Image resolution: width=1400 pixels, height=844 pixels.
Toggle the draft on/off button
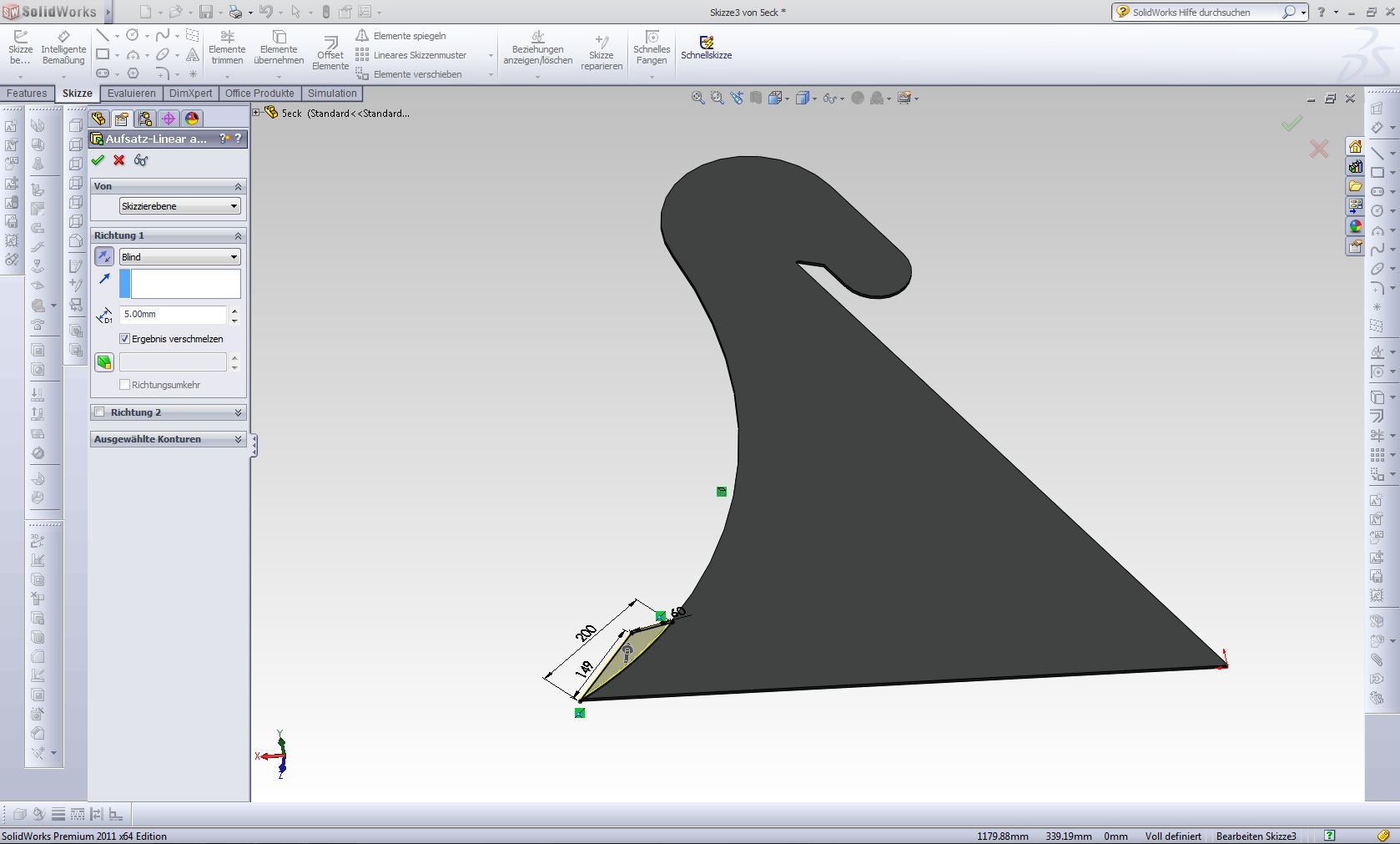tap(104, 362)
